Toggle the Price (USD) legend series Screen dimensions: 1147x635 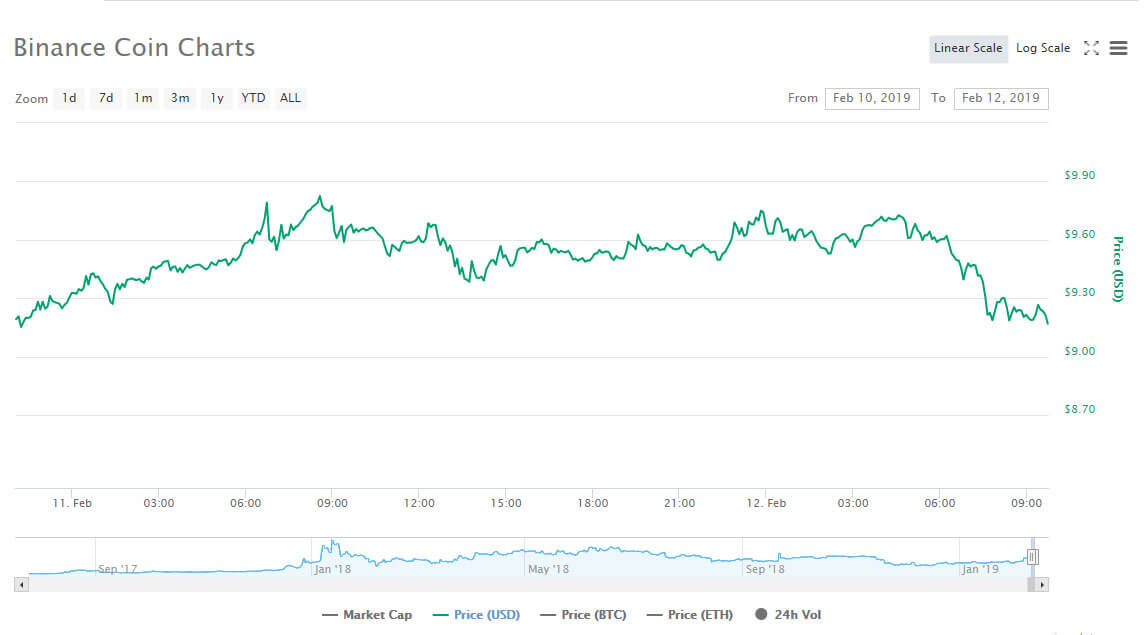coord(476,615)
